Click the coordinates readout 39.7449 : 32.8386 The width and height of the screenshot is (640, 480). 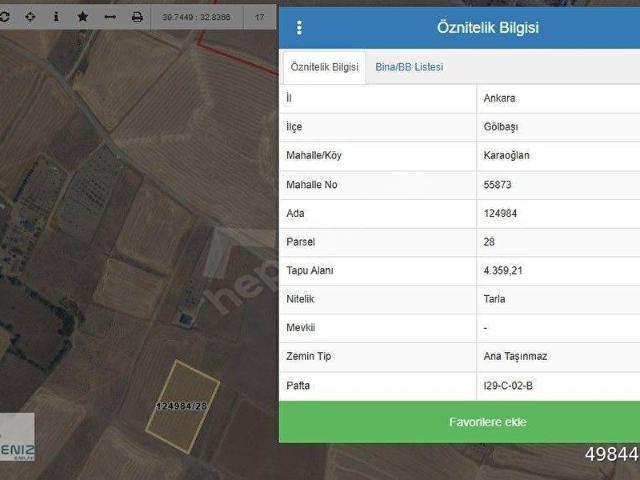point(196,17)
